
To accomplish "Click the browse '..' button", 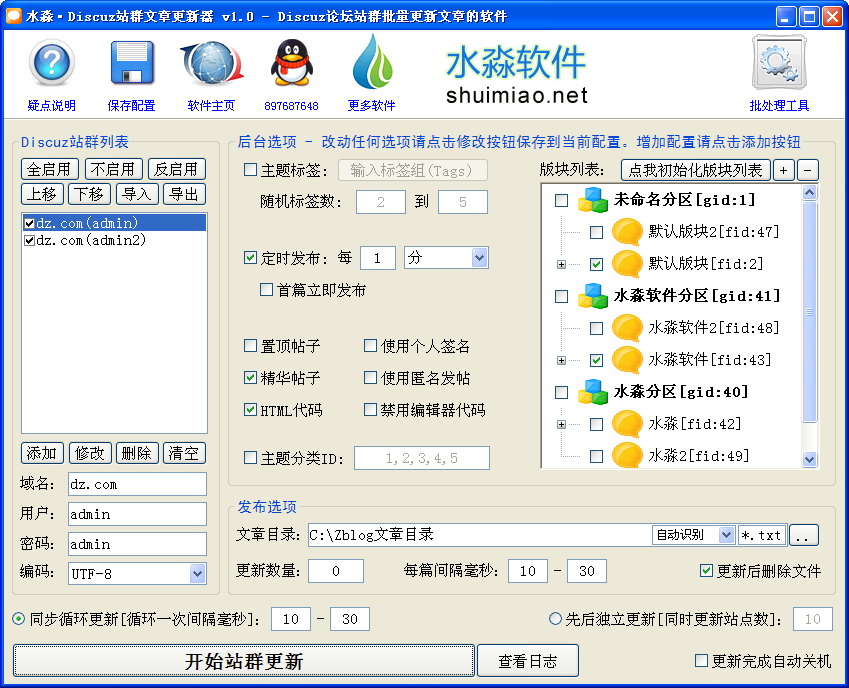I will (804, 535).
